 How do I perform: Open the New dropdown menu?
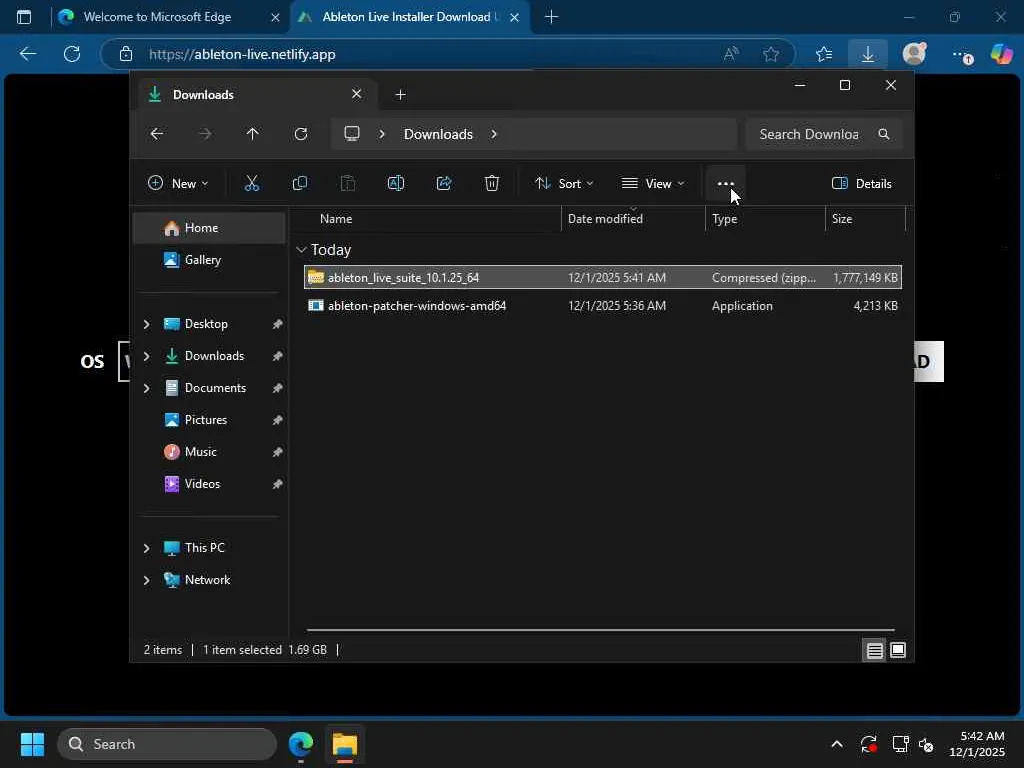[178, 184]
